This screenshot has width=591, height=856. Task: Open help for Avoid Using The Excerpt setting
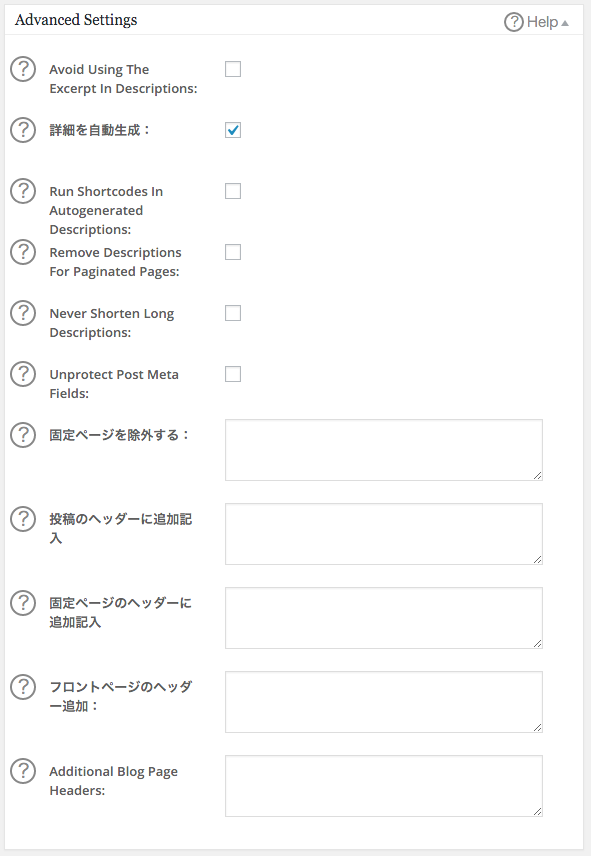point(22,69)
